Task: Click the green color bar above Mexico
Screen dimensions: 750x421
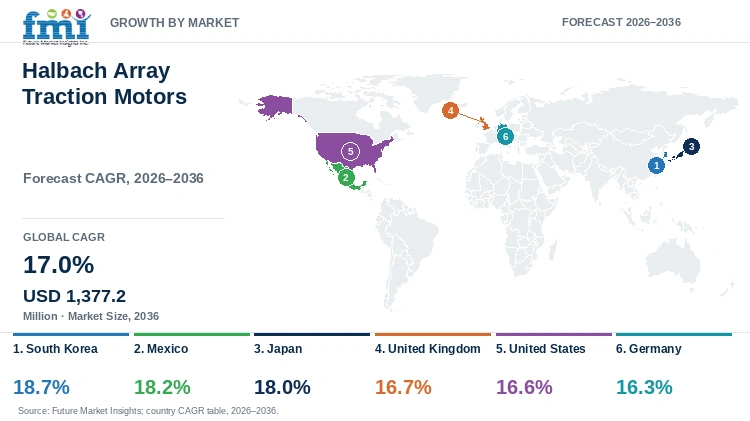Action: [192, 334]
